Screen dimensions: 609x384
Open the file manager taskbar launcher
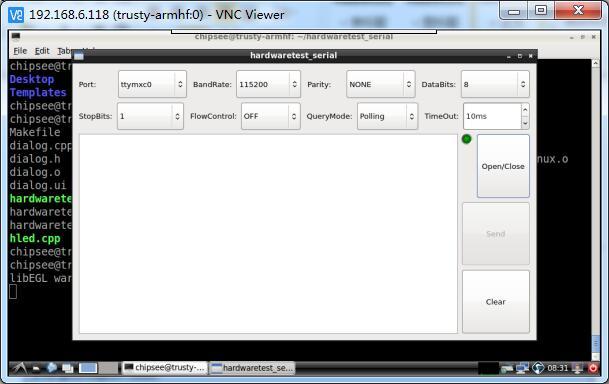(36, 368)
